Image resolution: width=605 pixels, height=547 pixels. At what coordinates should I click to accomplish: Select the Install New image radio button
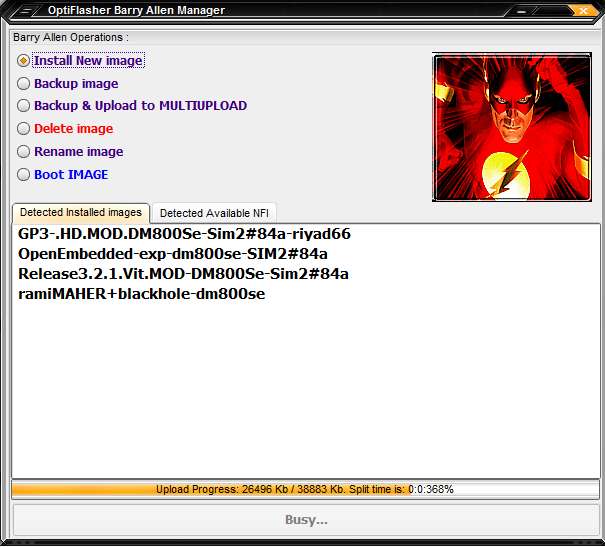[x=23, y=61]
